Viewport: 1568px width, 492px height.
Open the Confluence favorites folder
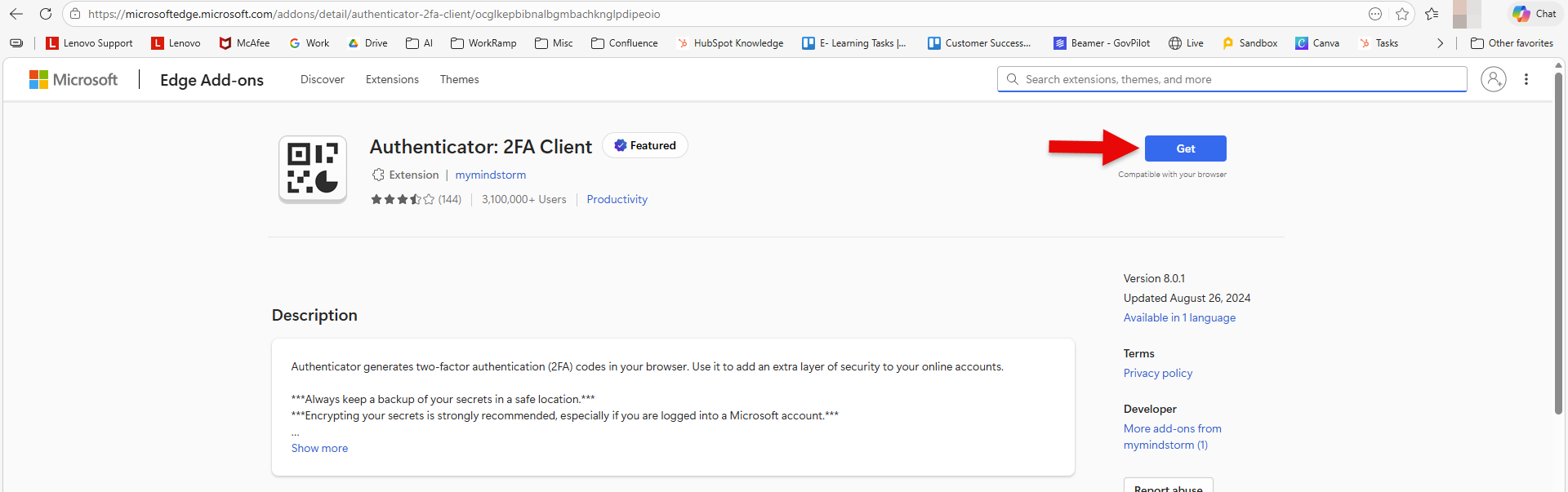pyautogui.click(x=625, y=43)
